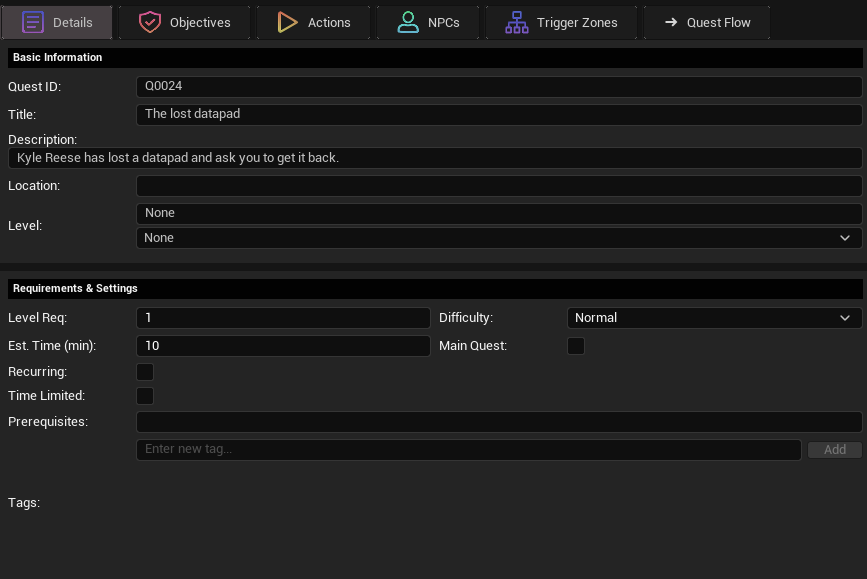Switch to the Details tab
This screenshot has width=867, height=579.
(57, 23)
